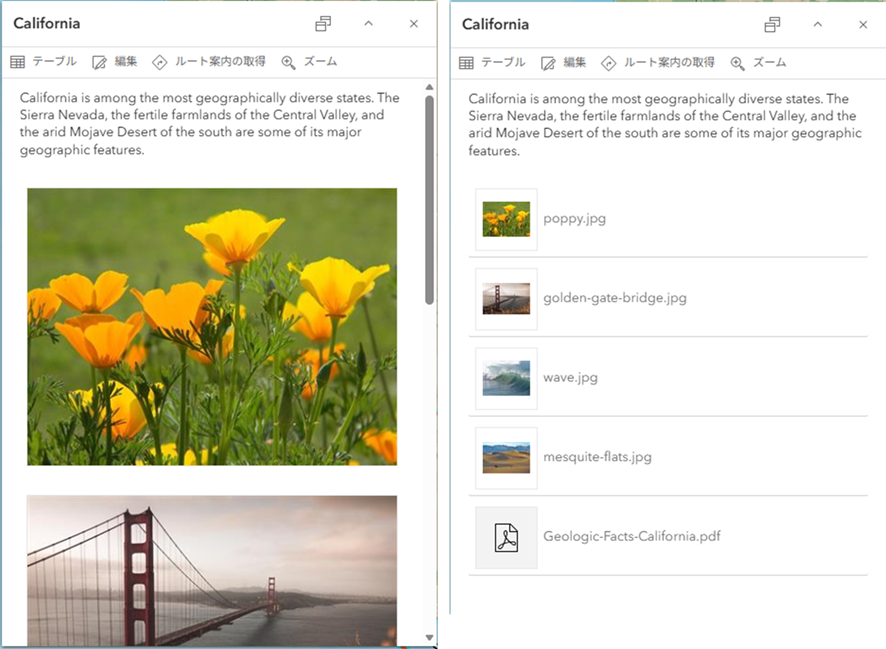The image size is (886, 649).
Task: Close the right California popup
Action: click(x=863, y=25)
